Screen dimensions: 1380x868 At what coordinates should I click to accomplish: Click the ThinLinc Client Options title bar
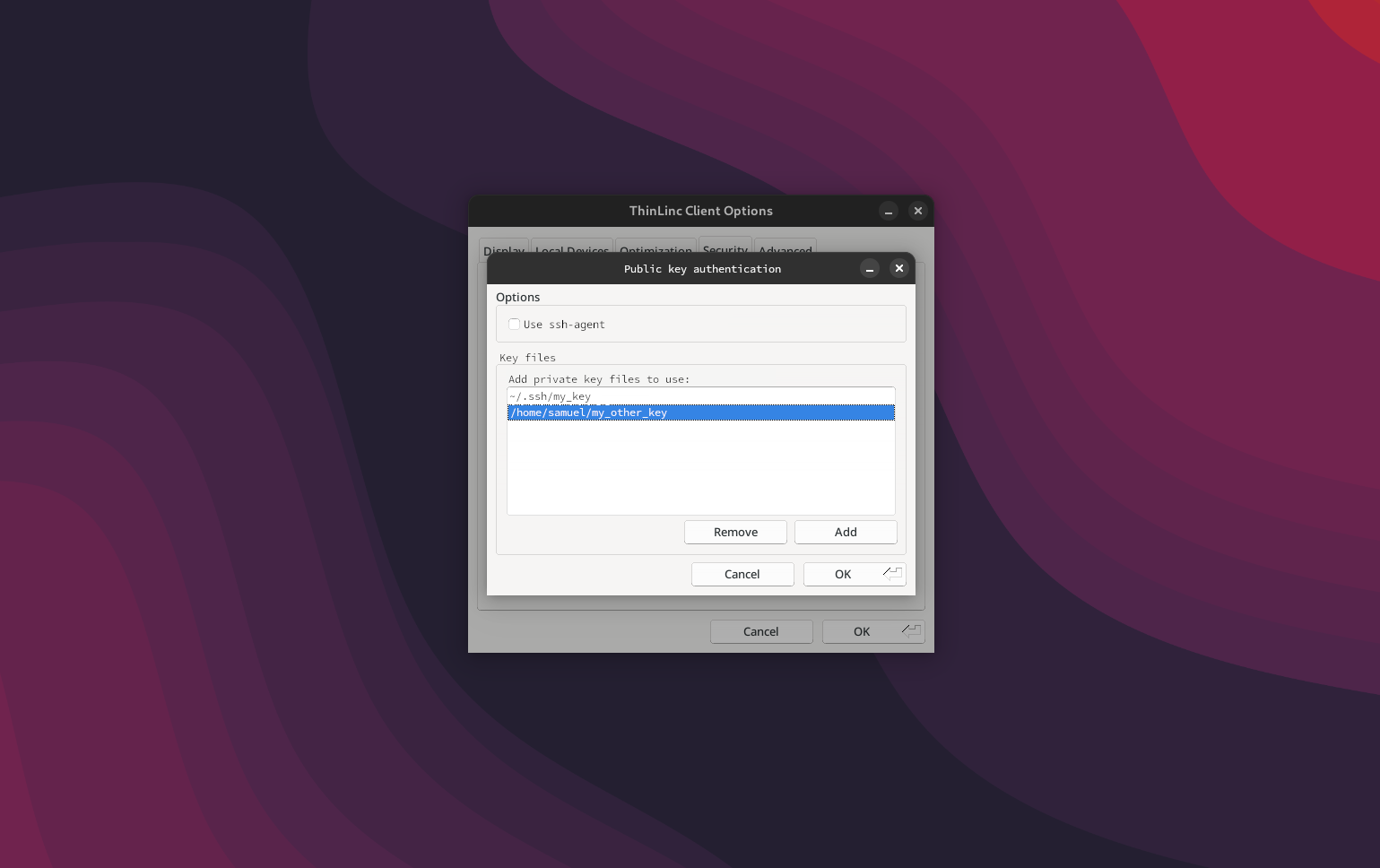pyautogui.click(x=700, y=211)
